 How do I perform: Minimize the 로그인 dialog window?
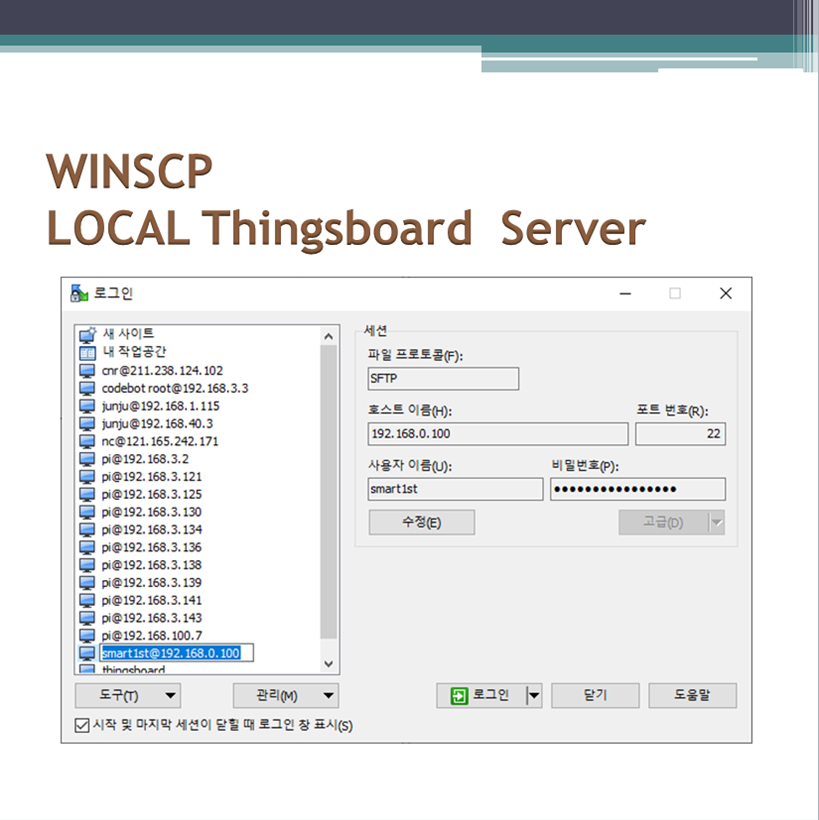click(x=625, y=294)
